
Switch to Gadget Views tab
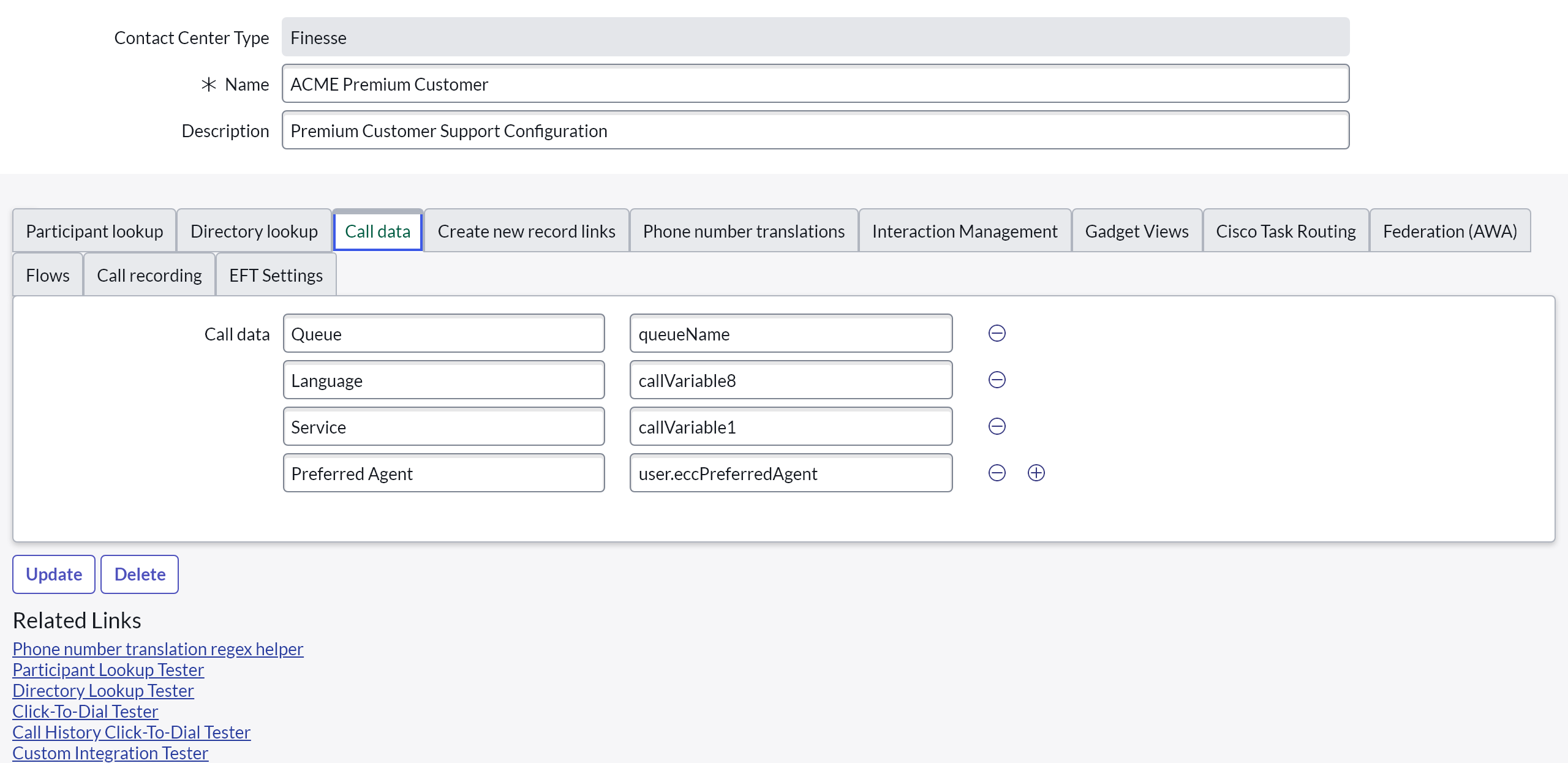click(x=1136, y=231)
